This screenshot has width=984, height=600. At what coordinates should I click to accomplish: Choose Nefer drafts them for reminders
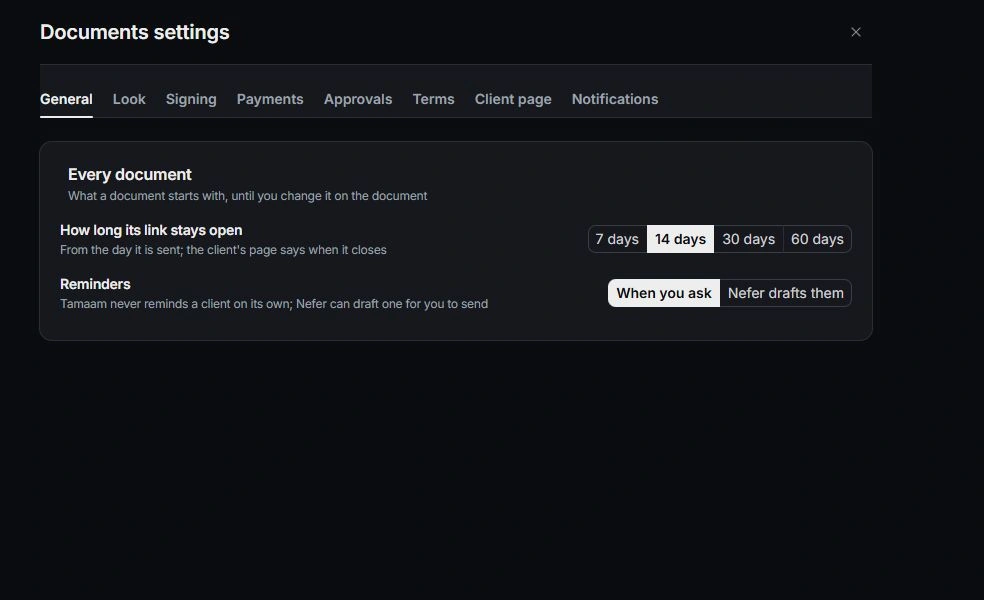[x=785, y=293]
